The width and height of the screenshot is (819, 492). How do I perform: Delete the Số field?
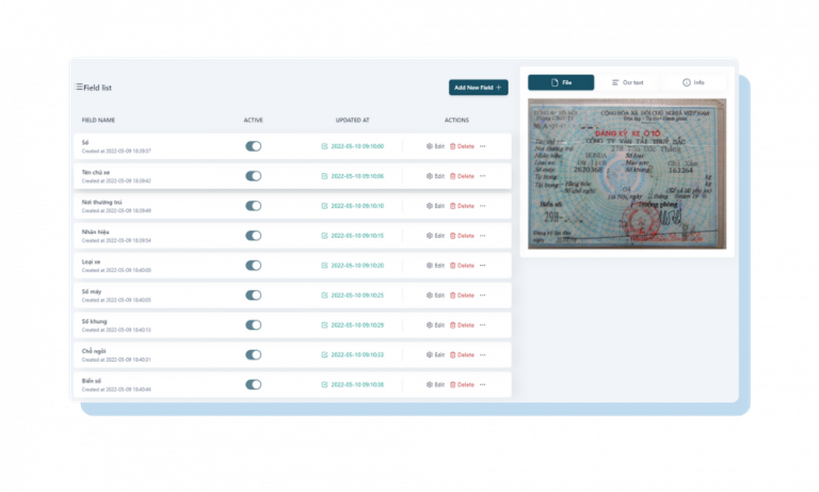coord(462,146)
